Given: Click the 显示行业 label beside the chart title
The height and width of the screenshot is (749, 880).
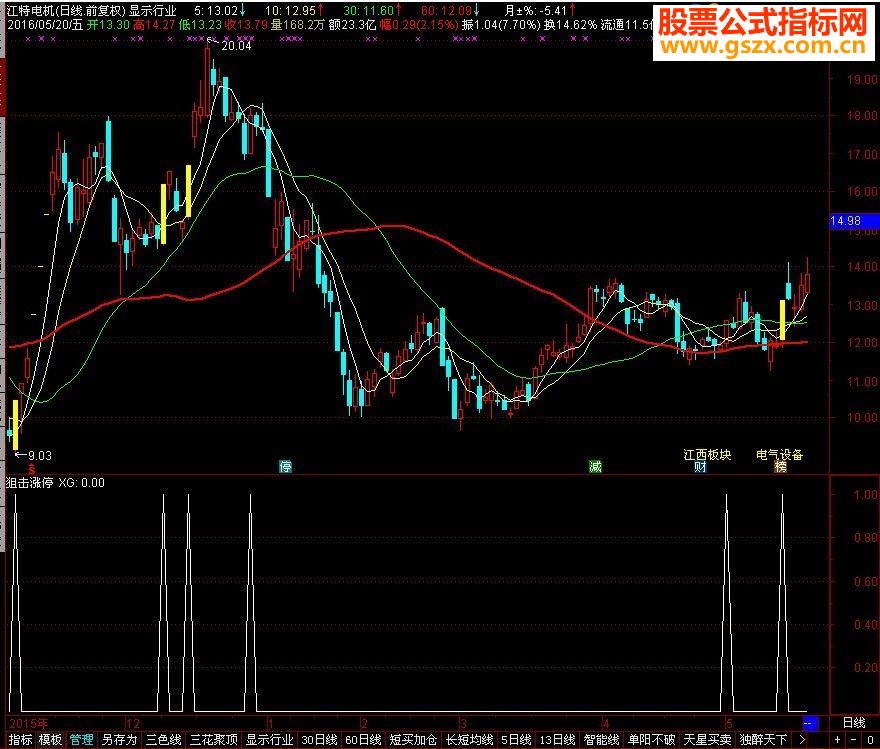Looking at the screenshot, I should 153,11.
